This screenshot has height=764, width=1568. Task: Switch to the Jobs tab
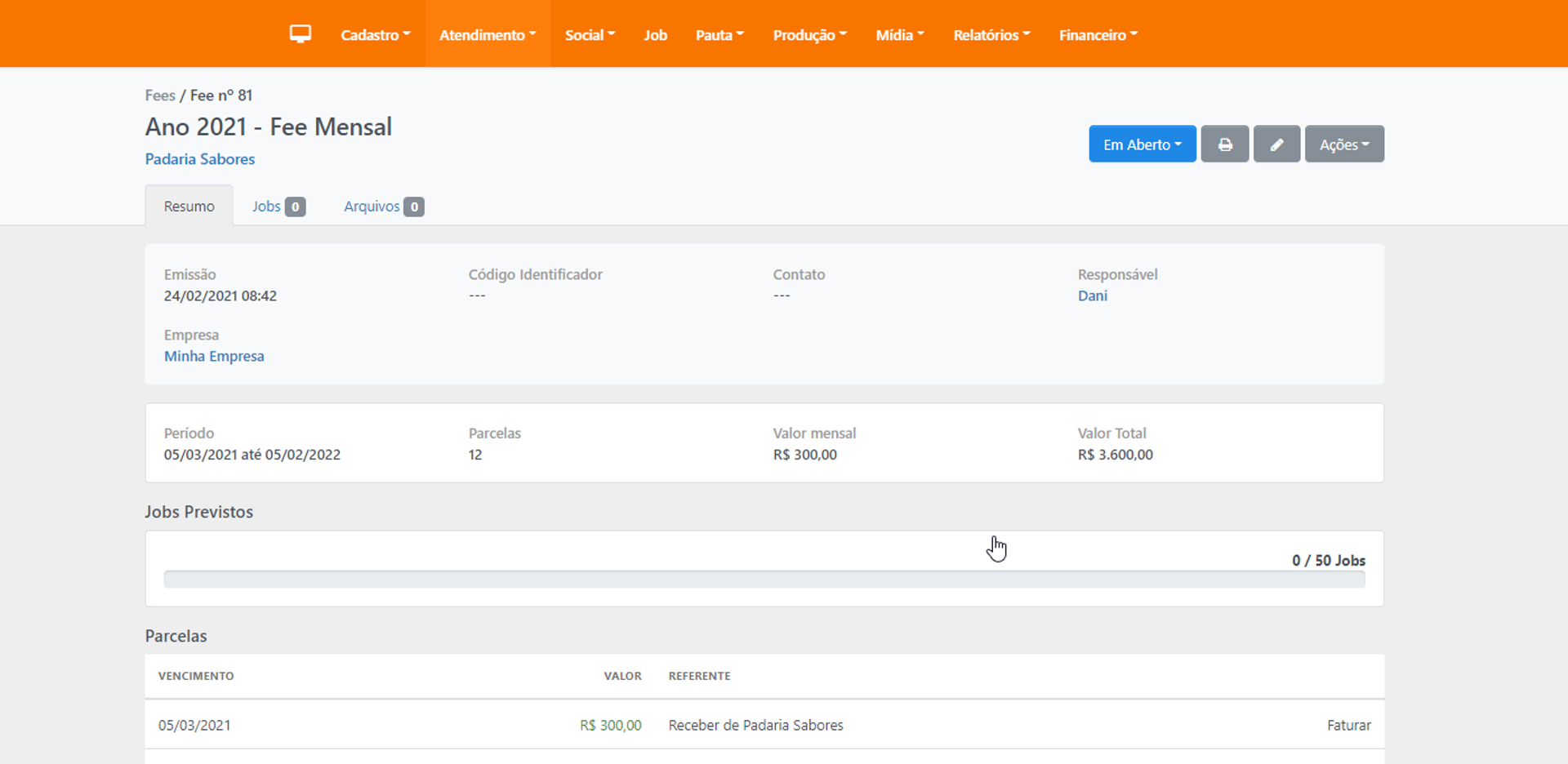click(x=278, y=207)
